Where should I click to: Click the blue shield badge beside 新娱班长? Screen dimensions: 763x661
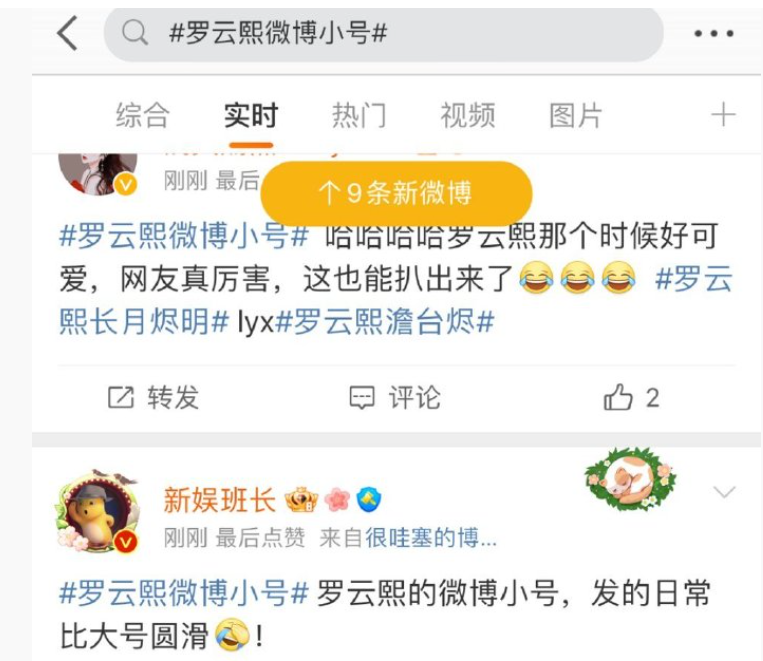pyautogui.click(x=369, y=500)
